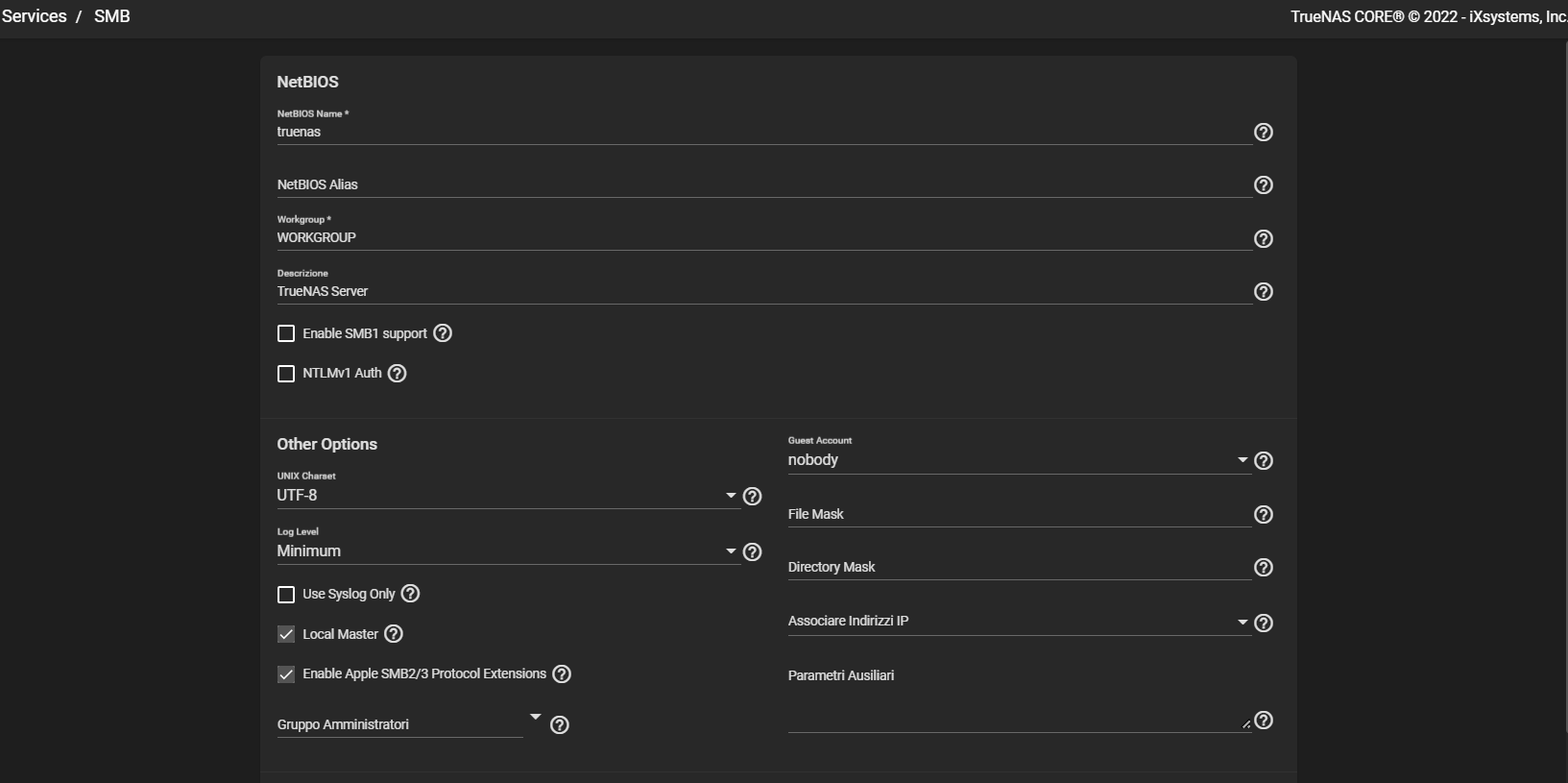View help for Enable SMB1 support
The image size is (1568, 783).
(443, 333)
